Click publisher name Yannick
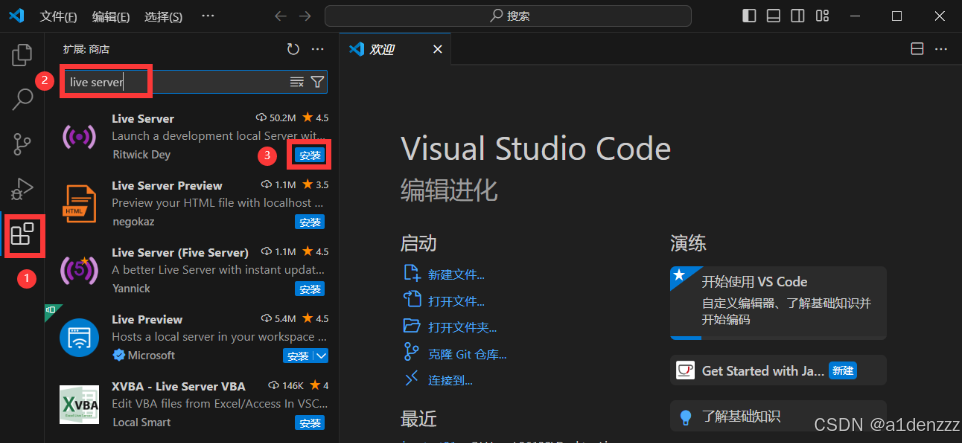The image size is (964, 443). [x=132, y=289]
